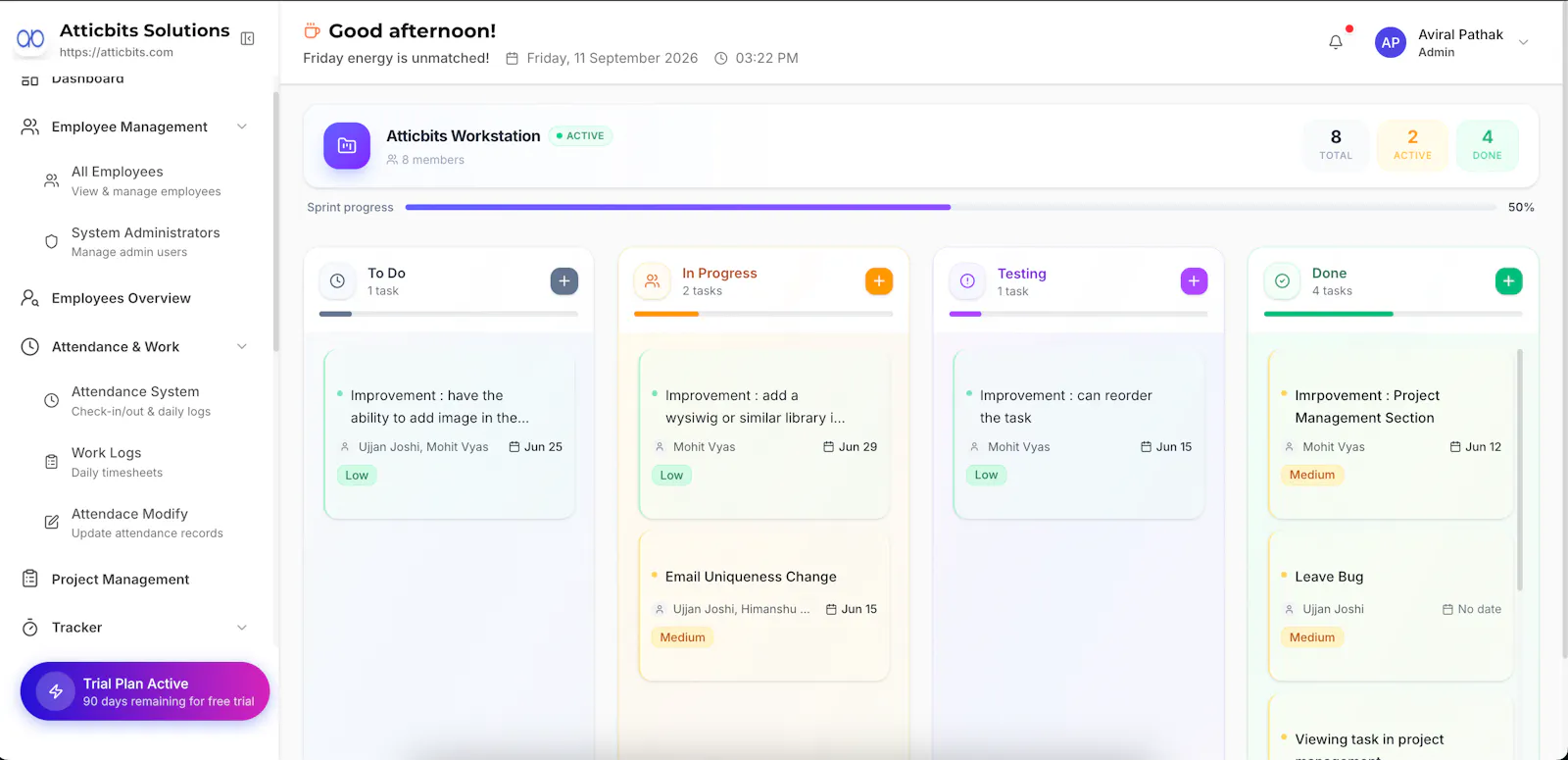Click the All Employees icon in sidebar
The height and width of the screenshot is (760, 1568).
click(x=52, y=180)
